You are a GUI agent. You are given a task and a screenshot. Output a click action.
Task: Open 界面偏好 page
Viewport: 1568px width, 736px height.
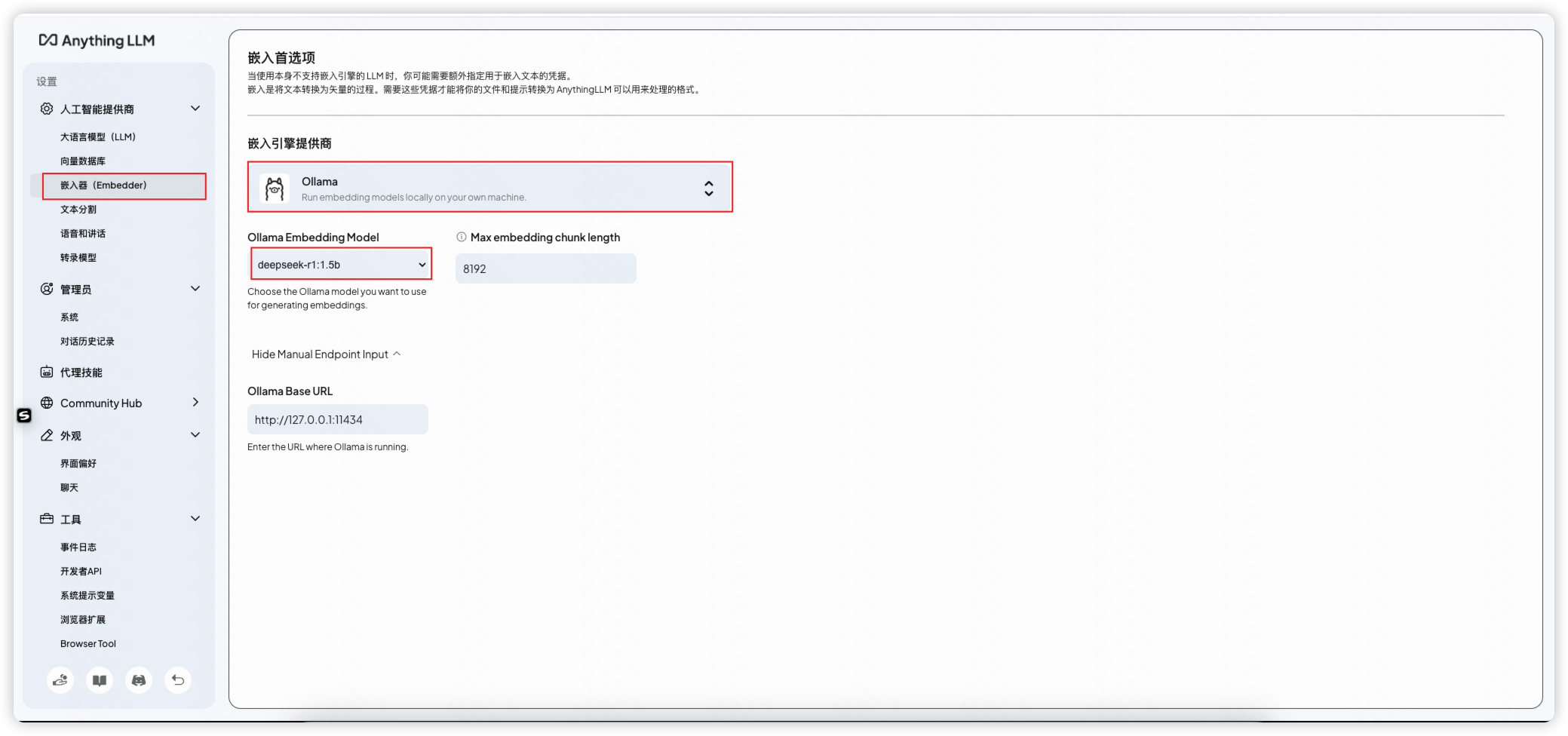click(78, 464)
